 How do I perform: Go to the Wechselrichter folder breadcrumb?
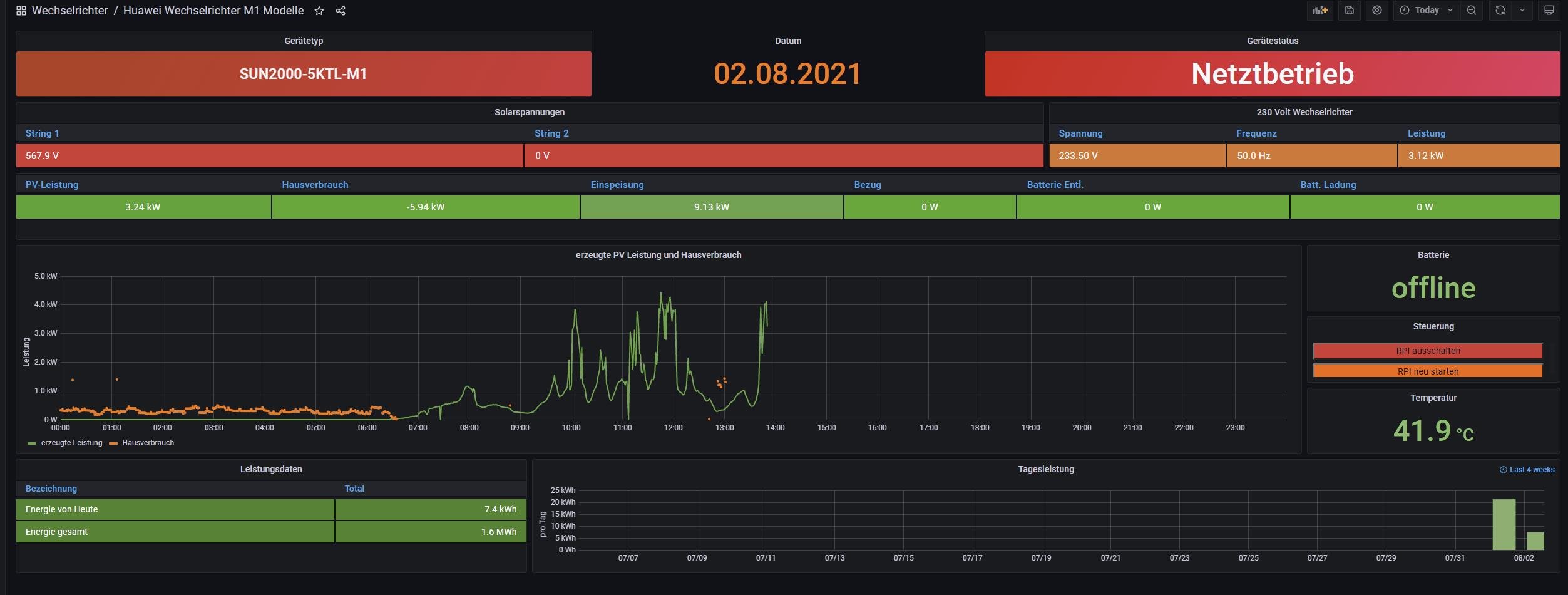pos(69,11)
